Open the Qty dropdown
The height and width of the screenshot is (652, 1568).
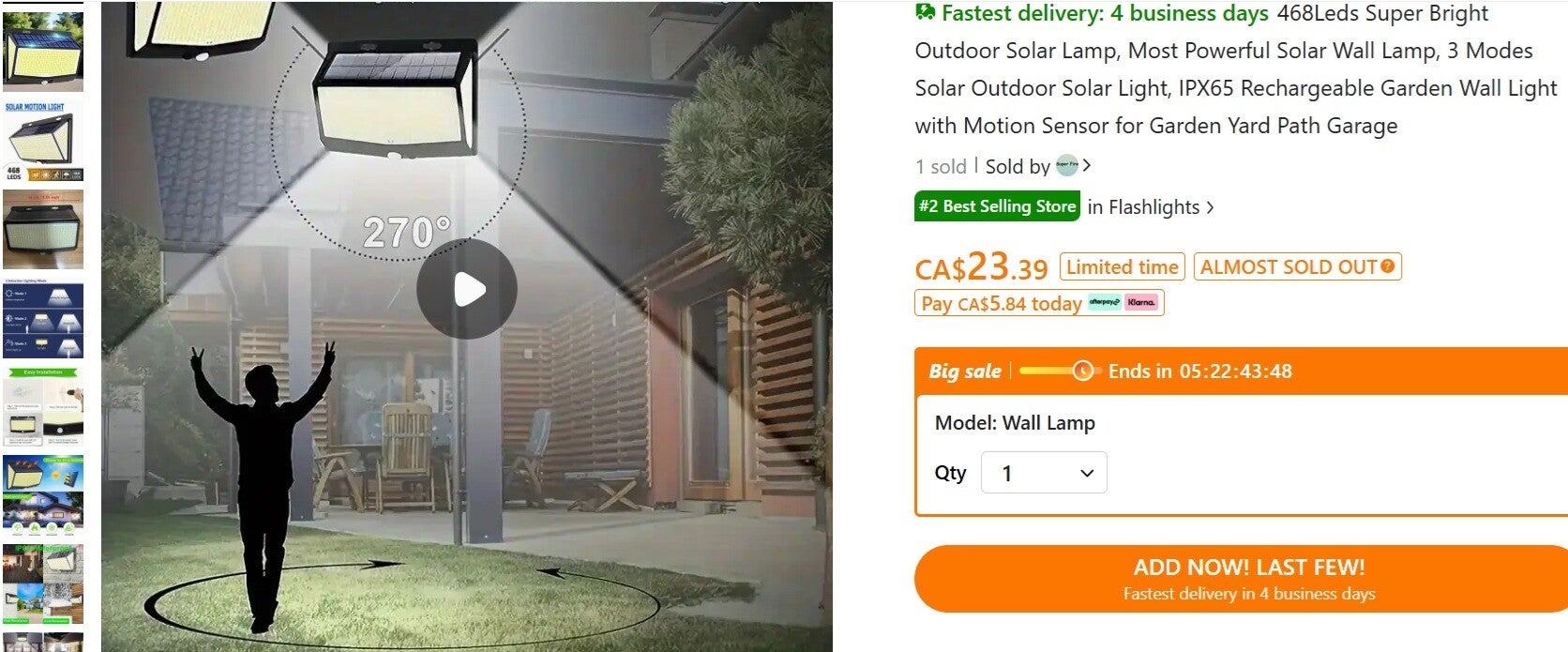(1044, 473)
